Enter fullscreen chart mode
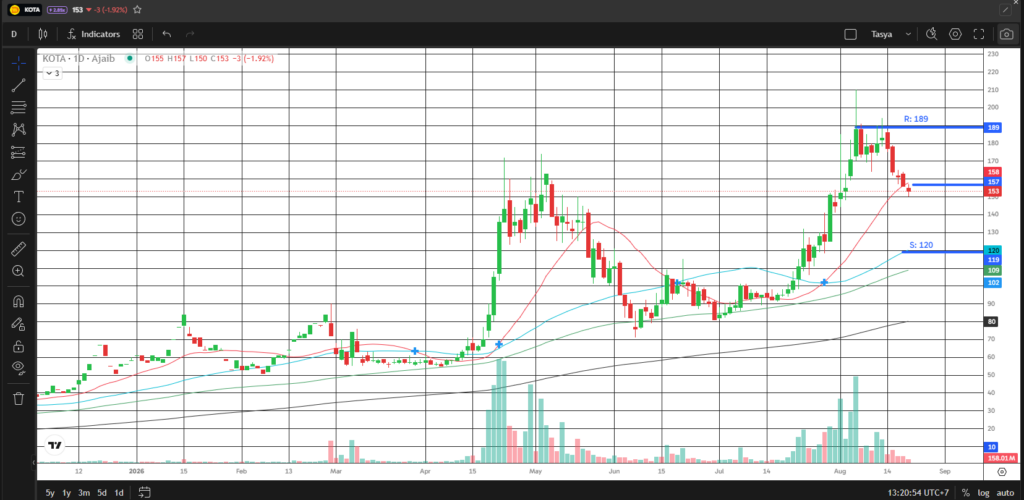The height and width of the screenshot is (500, 1024). (978, 34)
